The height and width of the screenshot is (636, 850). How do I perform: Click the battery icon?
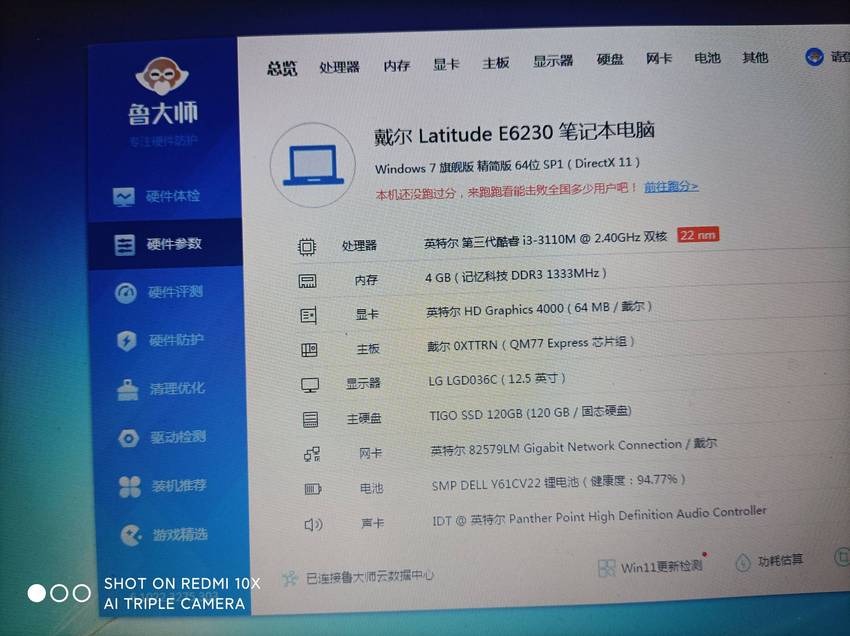313,490
